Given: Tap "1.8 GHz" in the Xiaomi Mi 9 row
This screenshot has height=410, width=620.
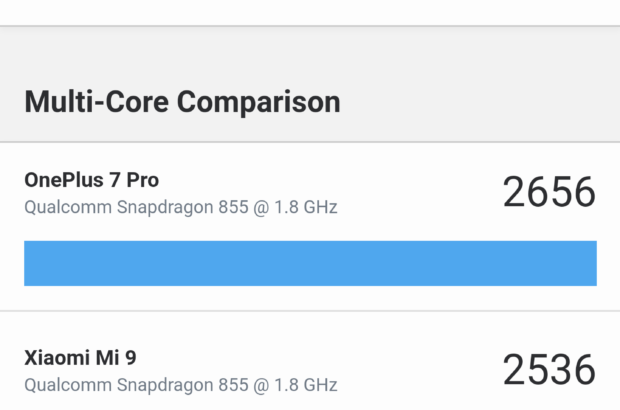Looking at the screenshot, I should pos(306,385).
